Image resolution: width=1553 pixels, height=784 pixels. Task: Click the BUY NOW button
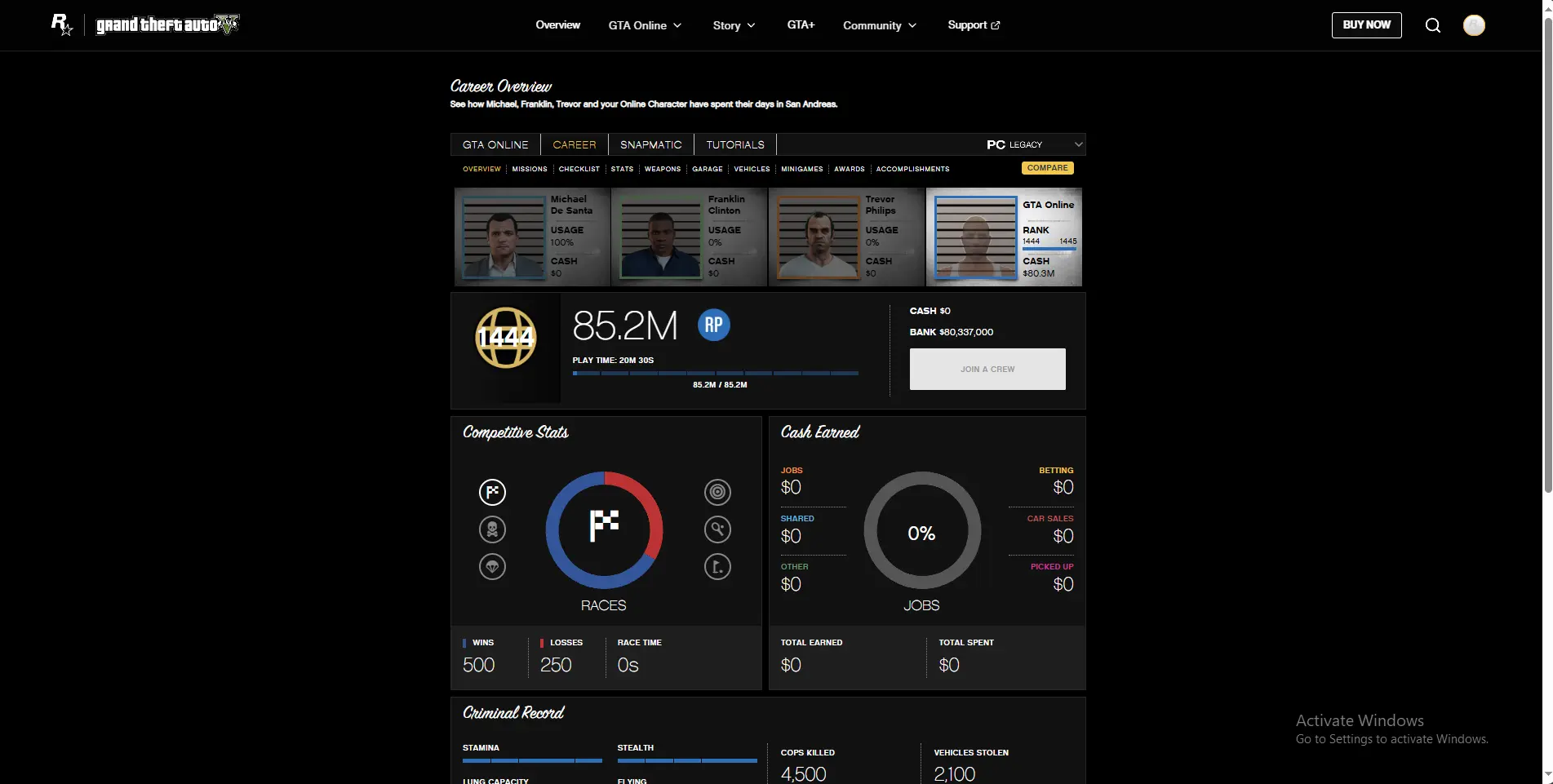tap(1367, 25)
